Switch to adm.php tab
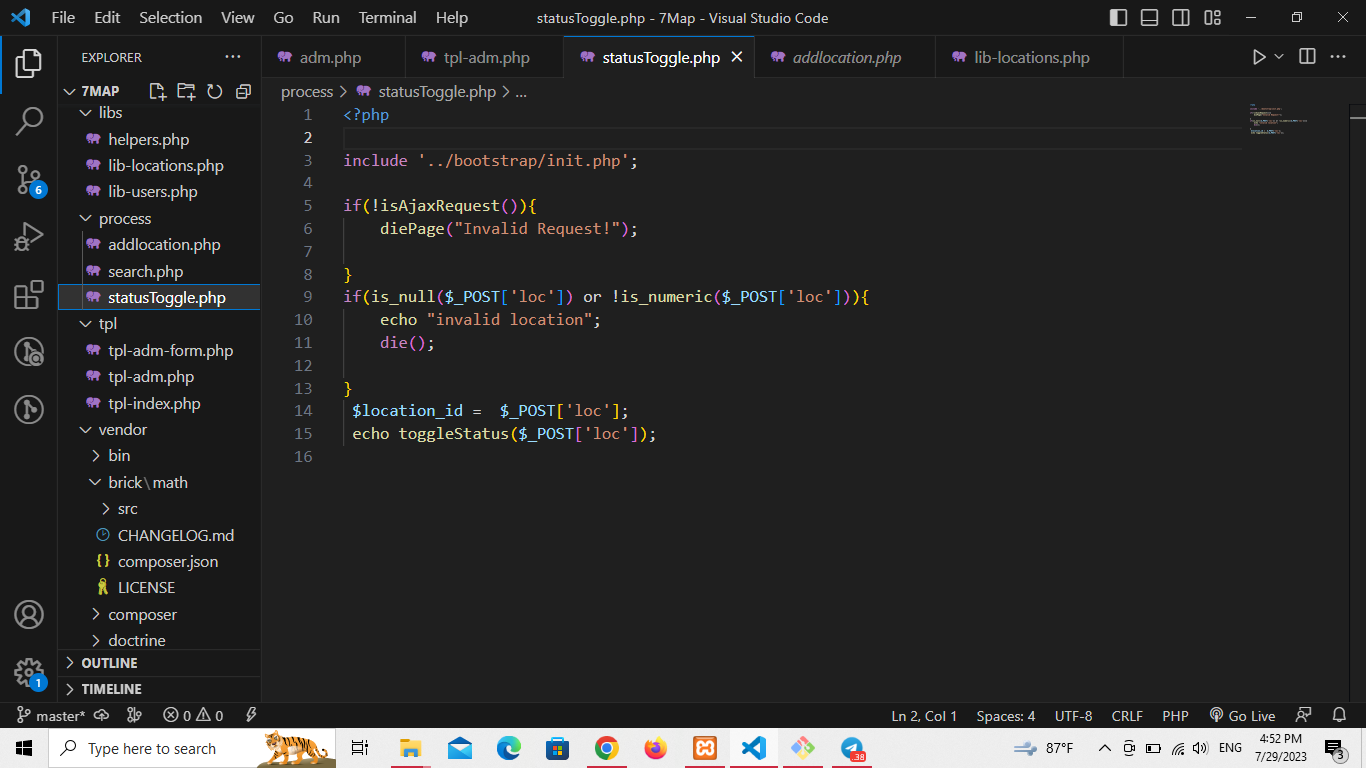 (333, 57)
